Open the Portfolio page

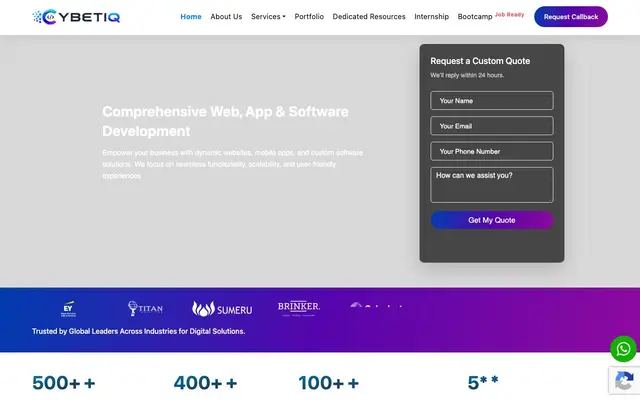(309, 17)
